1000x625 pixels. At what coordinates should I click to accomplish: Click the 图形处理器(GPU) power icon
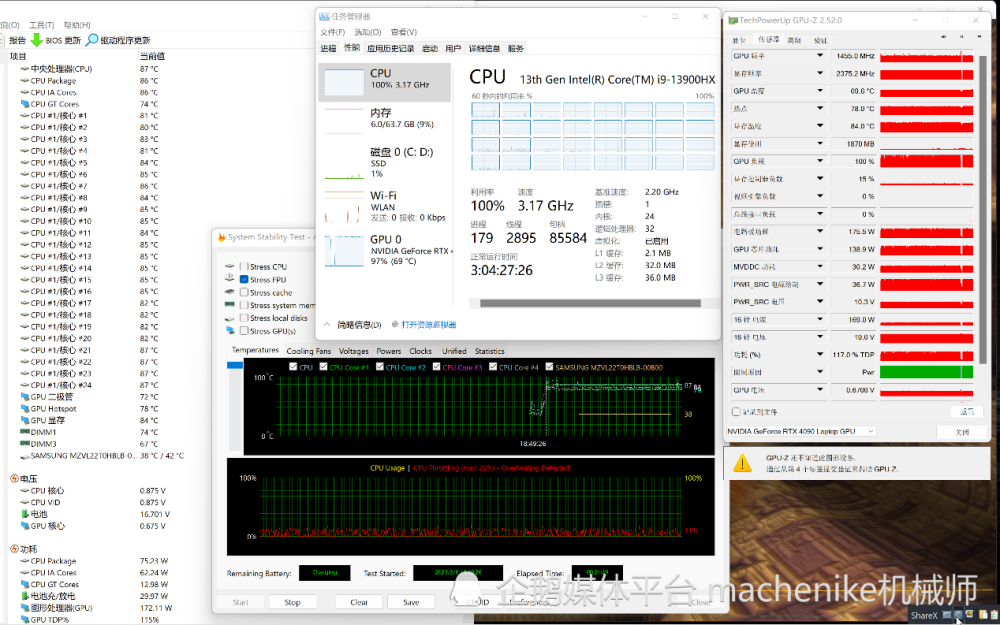pyautogui.click(x=25, y=608)
